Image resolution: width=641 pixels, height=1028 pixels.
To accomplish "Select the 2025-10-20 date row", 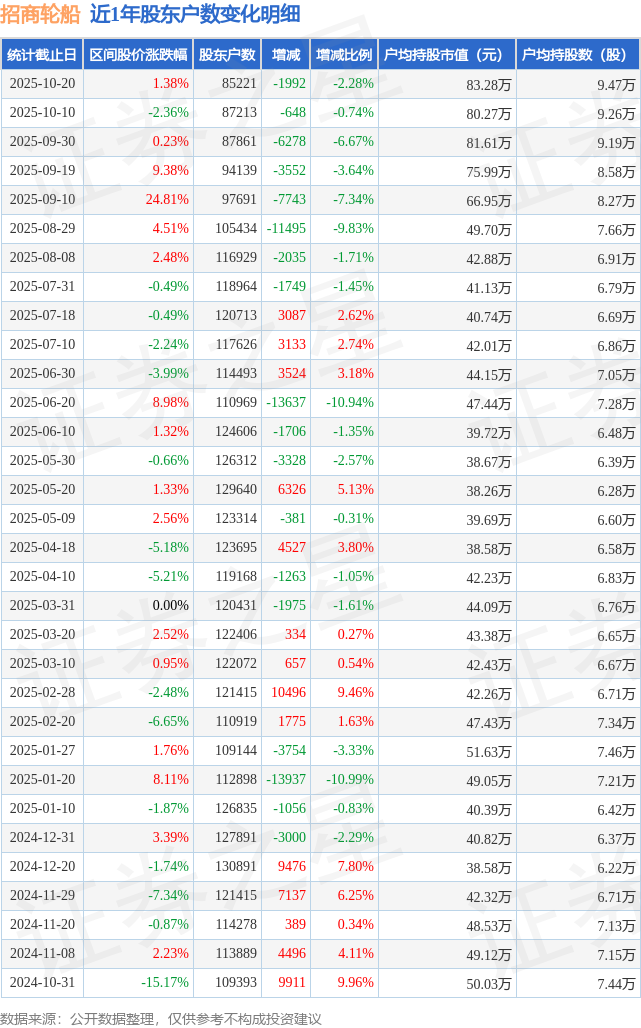I will pyautogui.click(x=42, y=84).
